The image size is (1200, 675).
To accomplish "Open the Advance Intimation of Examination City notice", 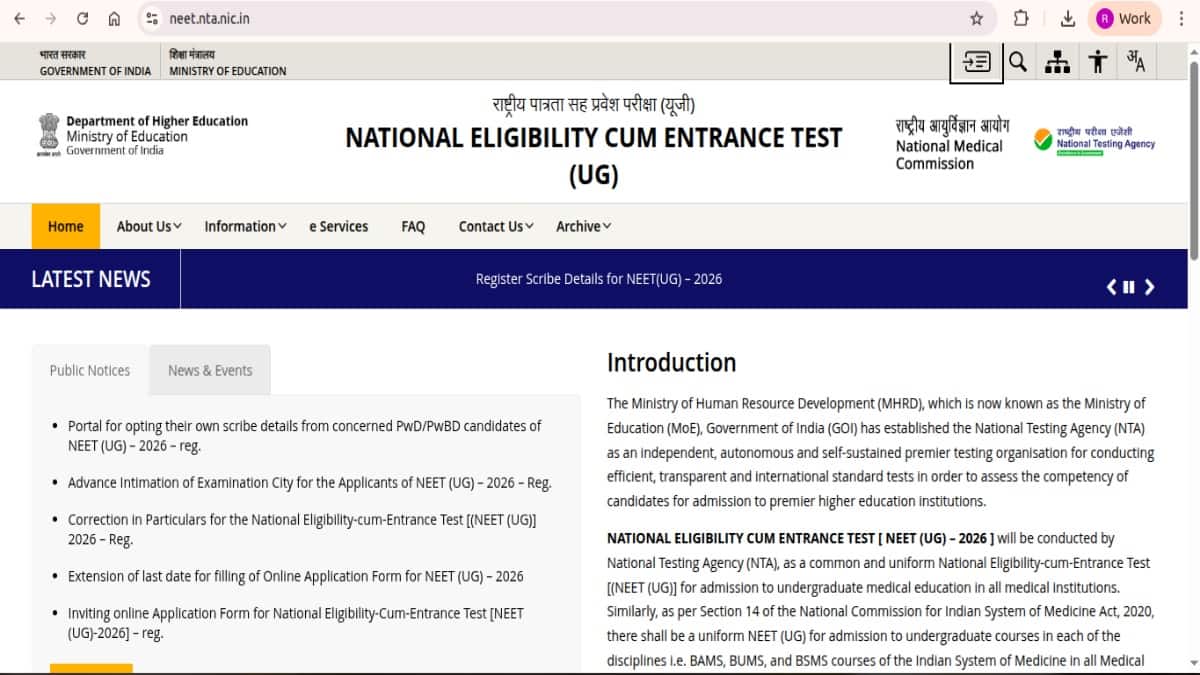I will (309, 482).
